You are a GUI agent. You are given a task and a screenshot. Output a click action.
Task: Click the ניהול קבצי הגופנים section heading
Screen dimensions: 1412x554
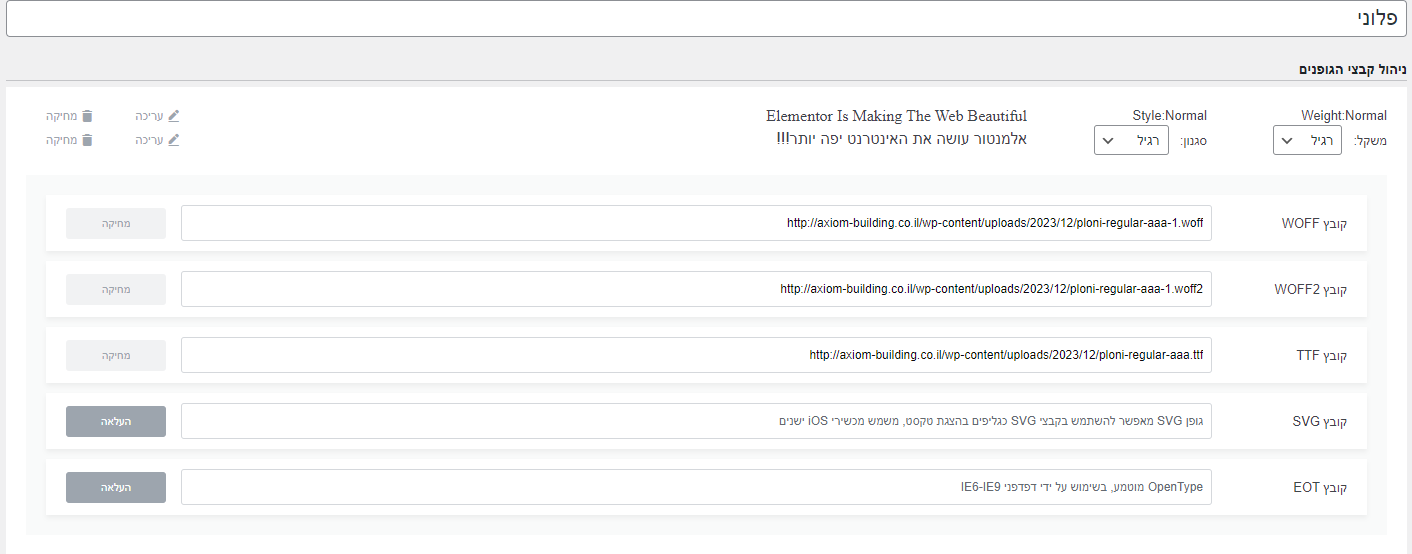pos(1352,69)
